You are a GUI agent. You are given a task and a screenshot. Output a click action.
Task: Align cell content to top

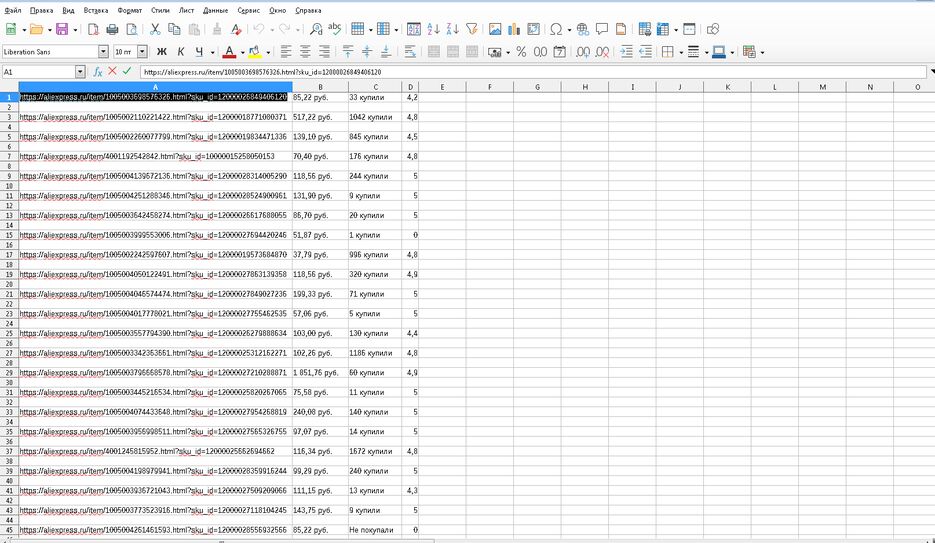click(x=348, y=52)
